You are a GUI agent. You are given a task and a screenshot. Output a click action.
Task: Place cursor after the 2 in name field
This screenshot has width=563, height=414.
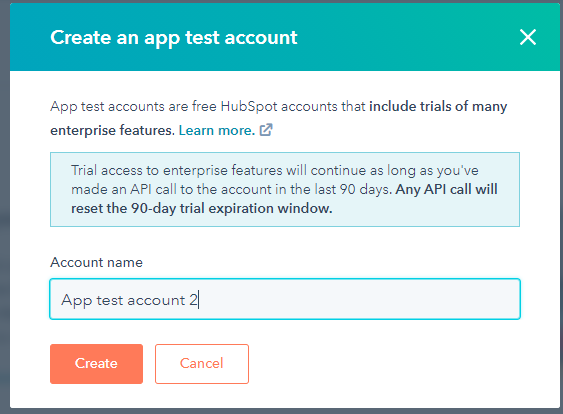pos(198,300)
